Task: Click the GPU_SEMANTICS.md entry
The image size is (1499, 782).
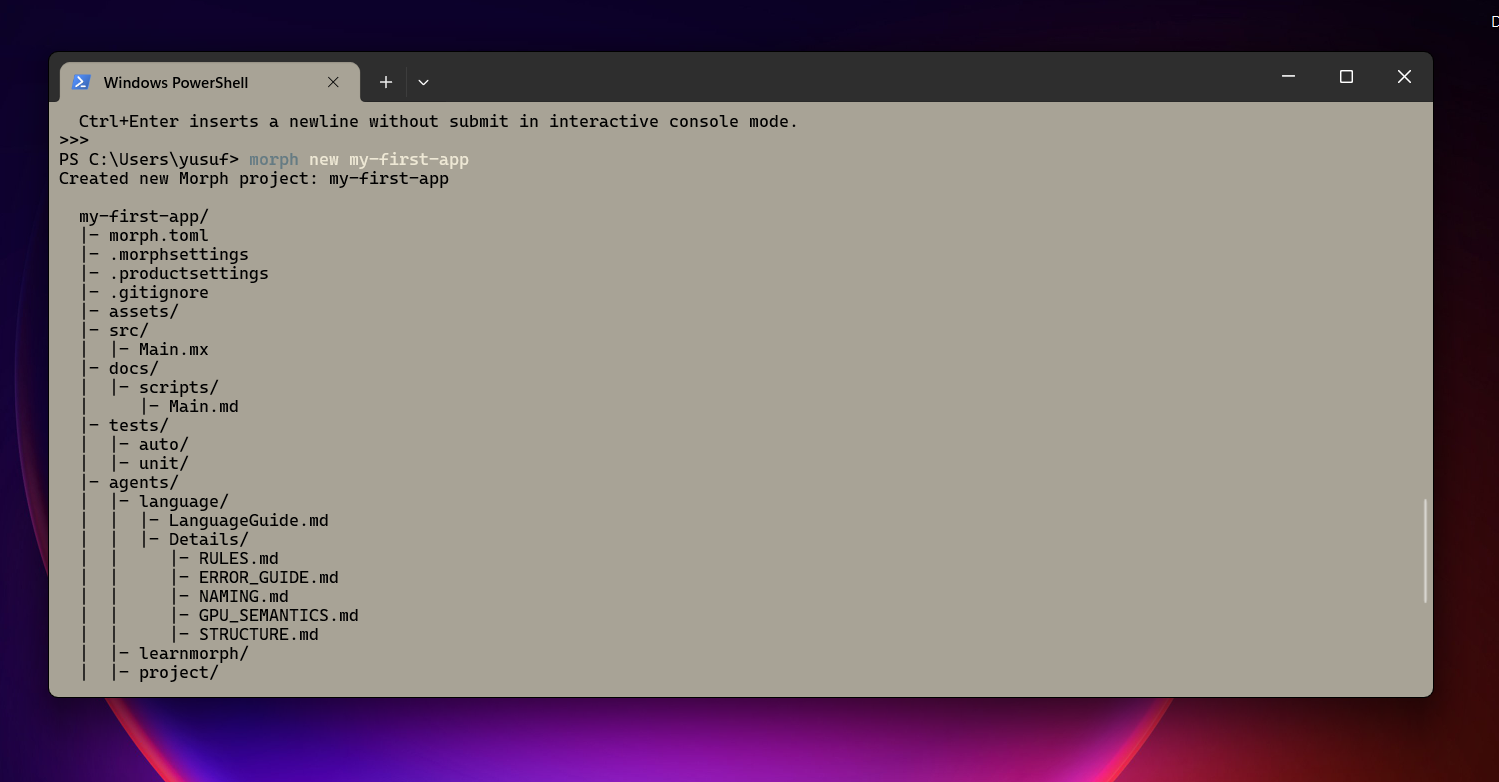Action: coord(278,615)
